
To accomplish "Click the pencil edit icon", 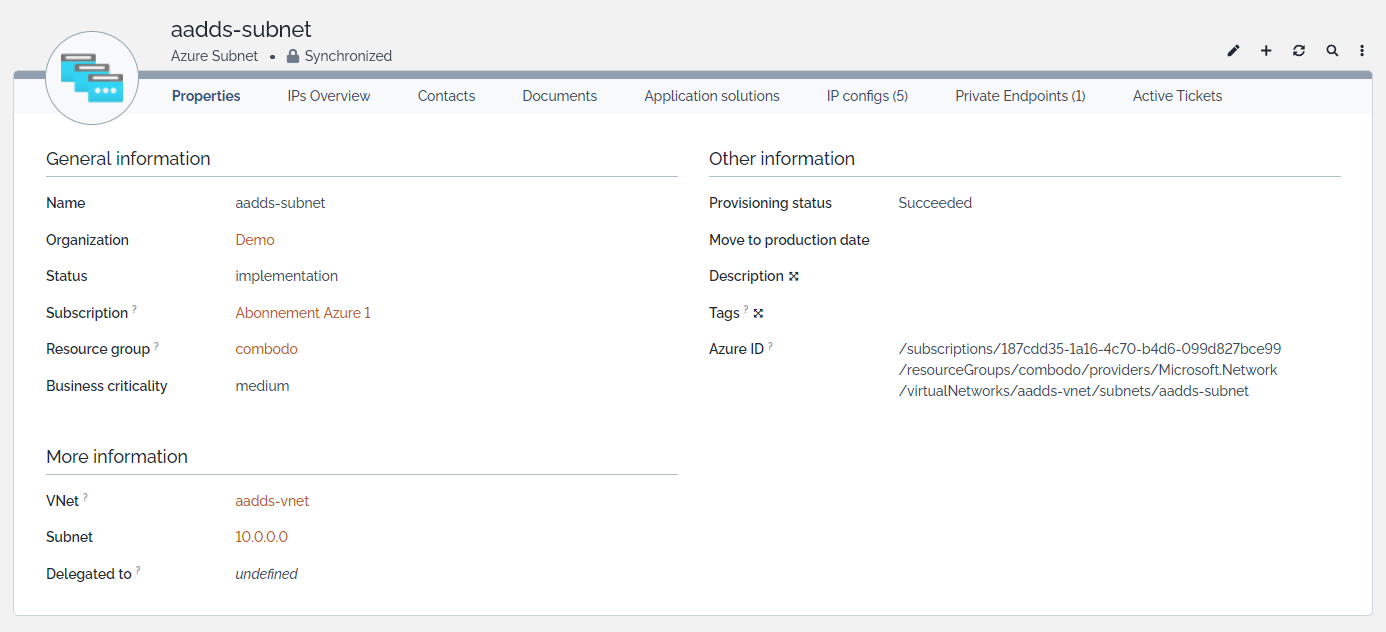I will click(x=1233, y=51).
